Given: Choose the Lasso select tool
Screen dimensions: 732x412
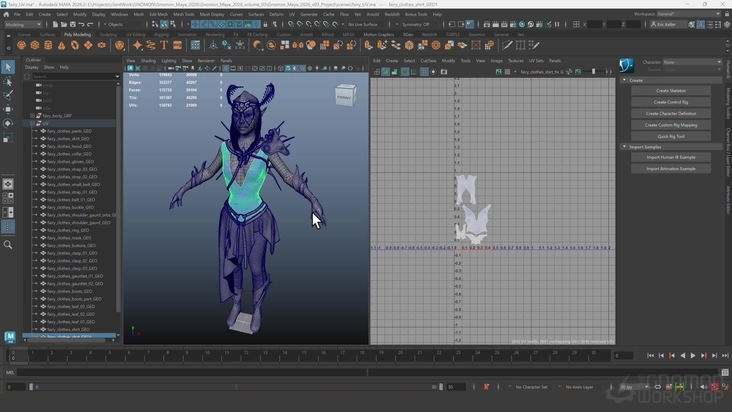Looking at the screenshot, I should [8, 82].
